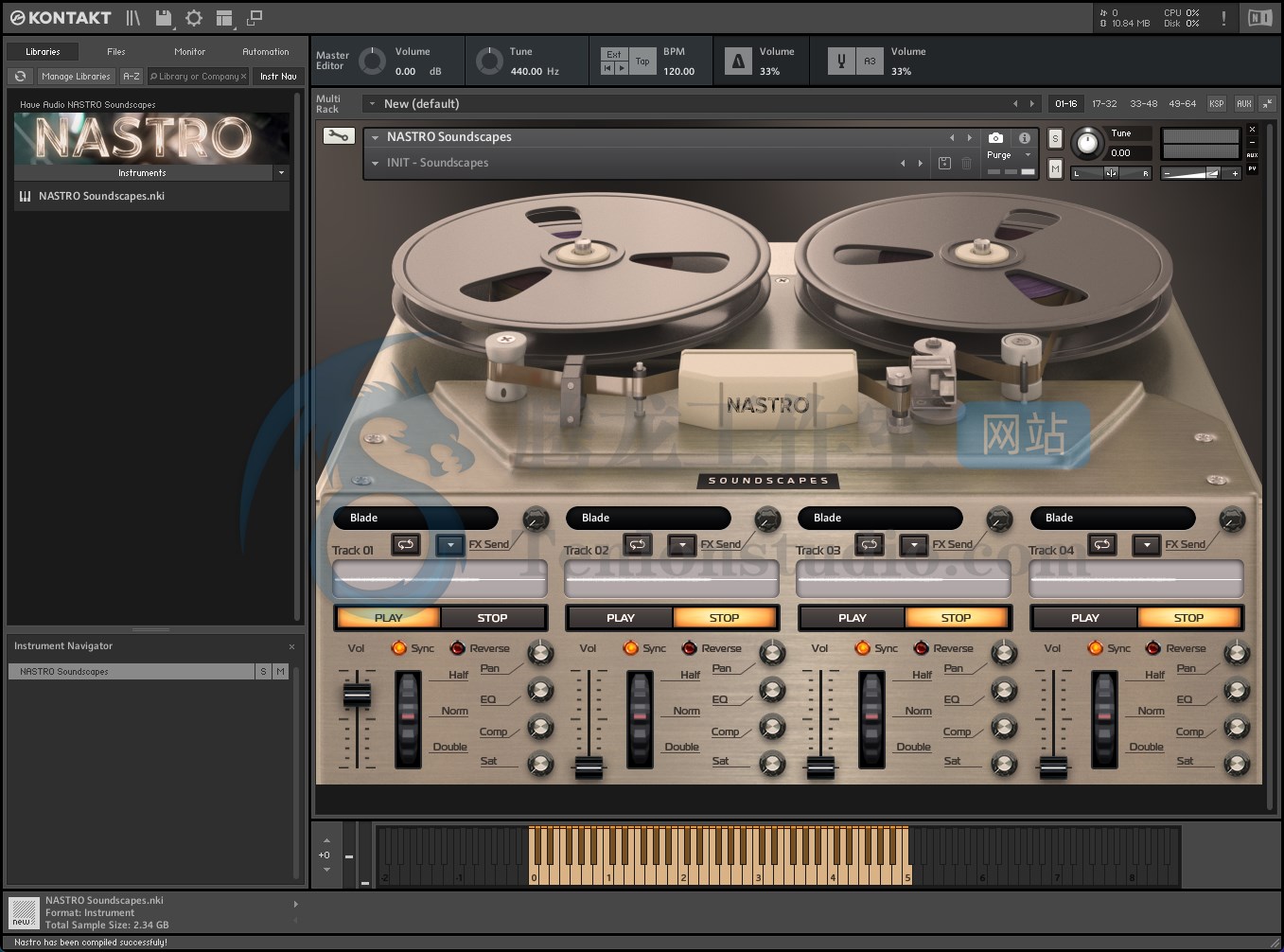
Task: Open the Track 04 sample dropdown arrow
Action: [x=1147, y=545]
